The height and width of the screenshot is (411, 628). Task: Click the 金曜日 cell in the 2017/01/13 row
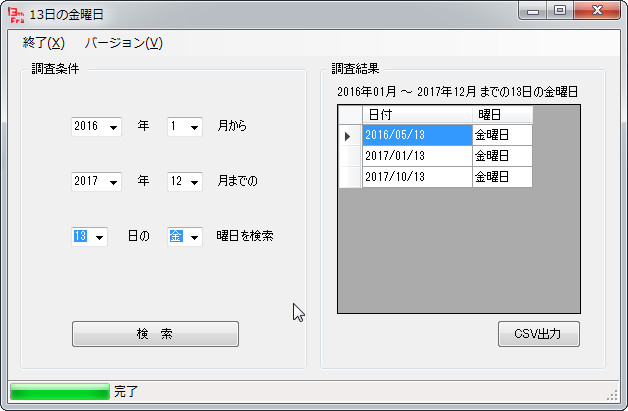pos(503,156)
